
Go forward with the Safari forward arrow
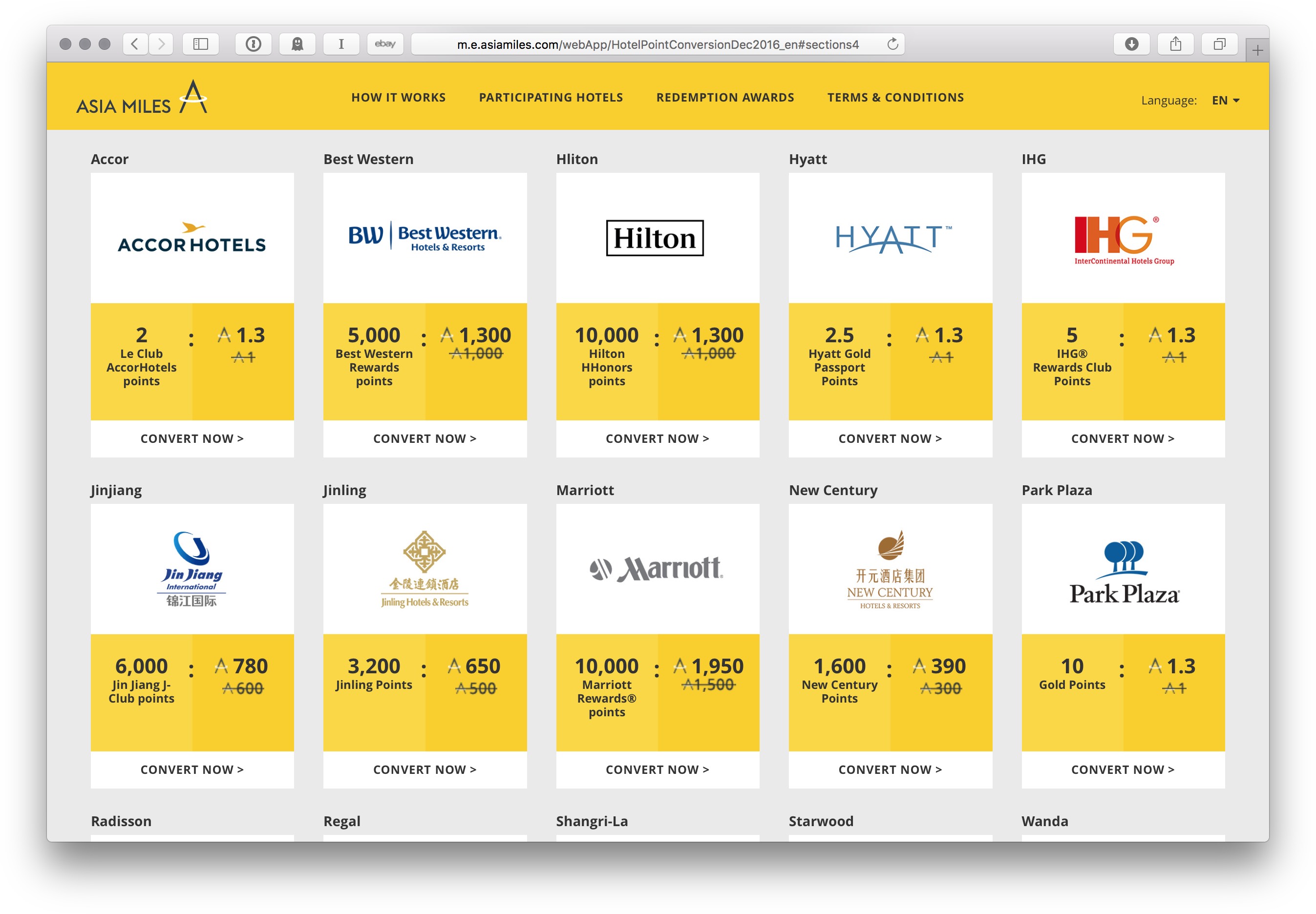coord(161,44)
